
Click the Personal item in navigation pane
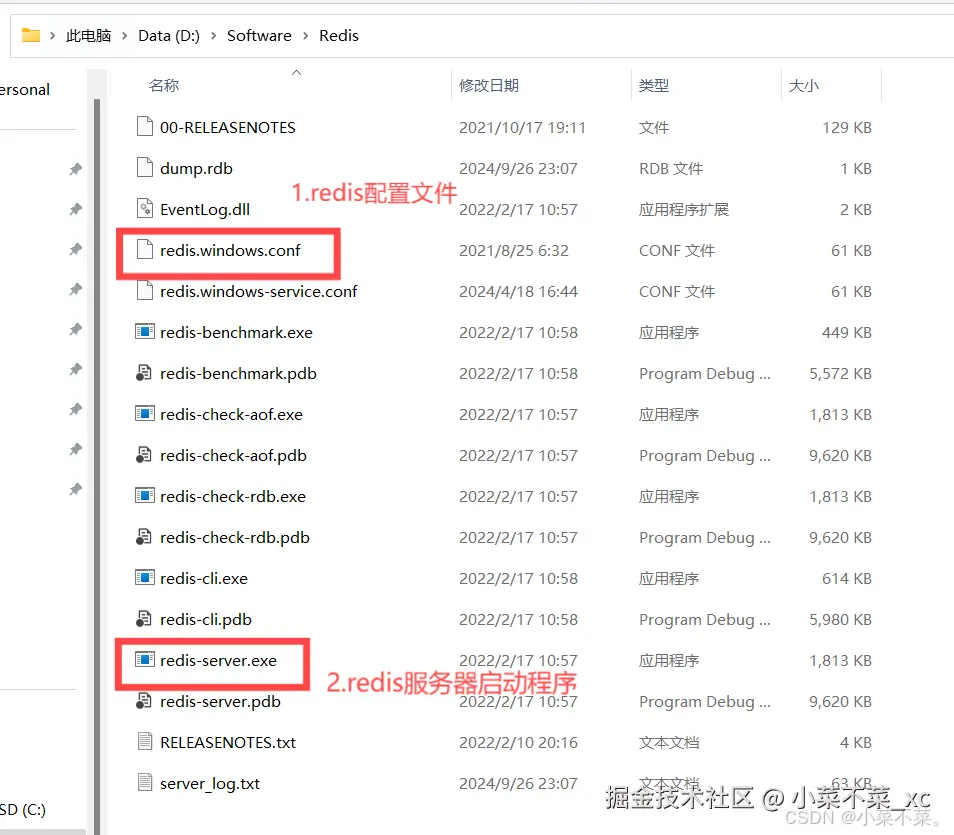point(24,89)
